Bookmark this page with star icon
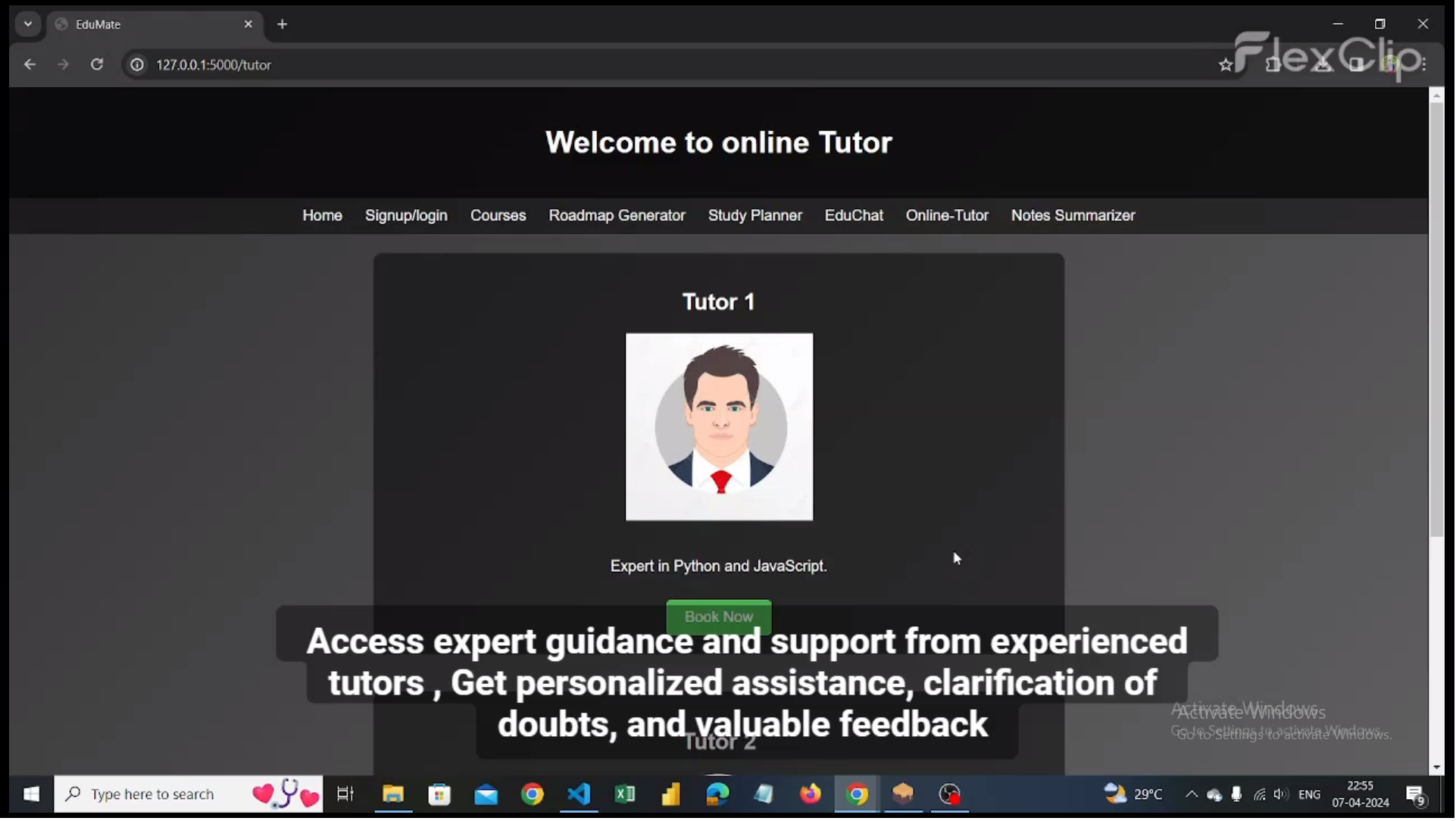Viewport: 1456px width, 821px height. click(x=1226, y=66)
